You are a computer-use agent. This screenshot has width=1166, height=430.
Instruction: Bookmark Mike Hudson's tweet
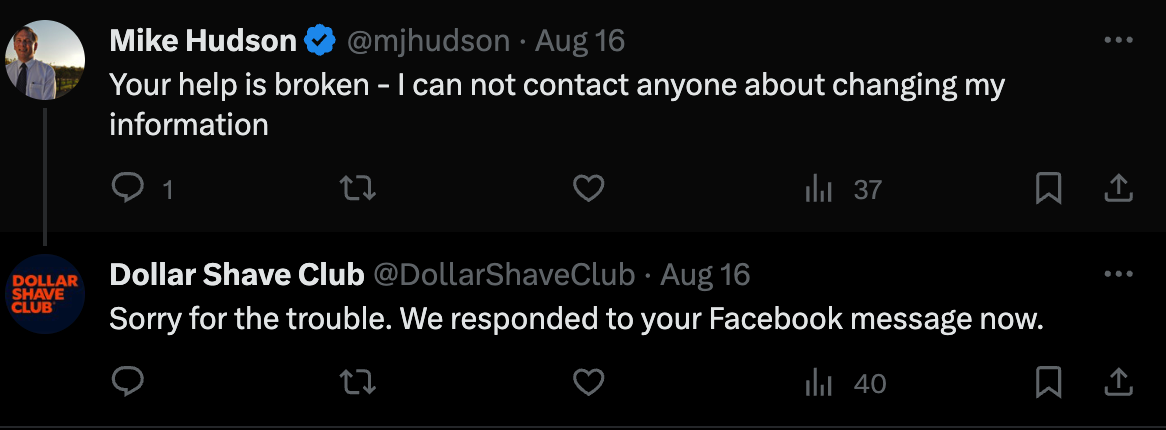tap(1048, 189)
